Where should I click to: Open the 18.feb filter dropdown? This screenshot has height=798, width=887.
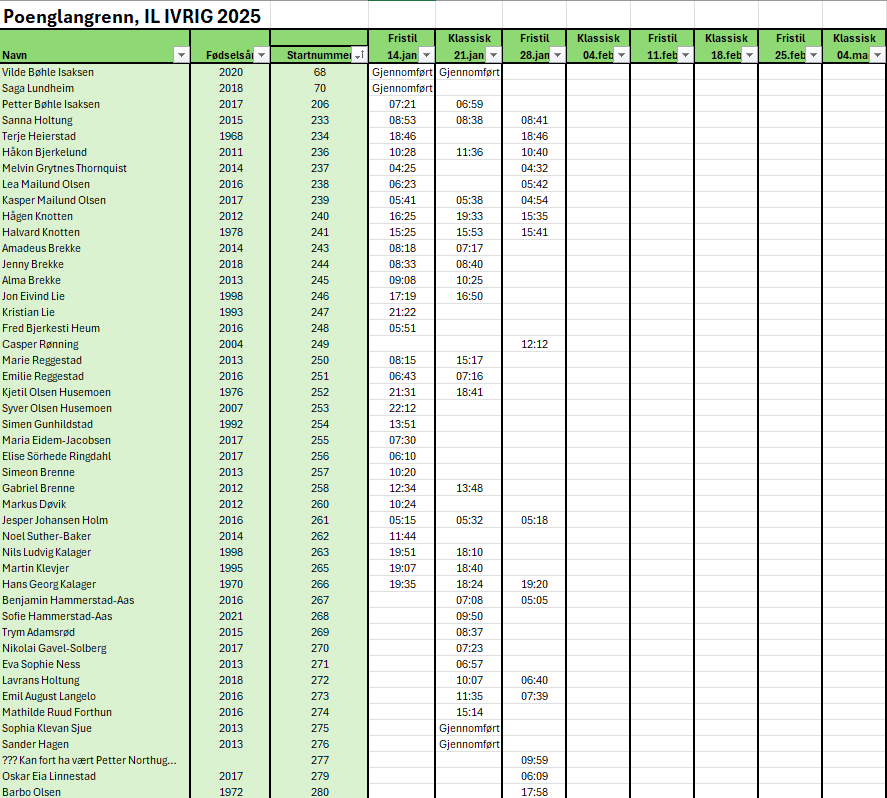pyautogui.click(x=748, y=56)
